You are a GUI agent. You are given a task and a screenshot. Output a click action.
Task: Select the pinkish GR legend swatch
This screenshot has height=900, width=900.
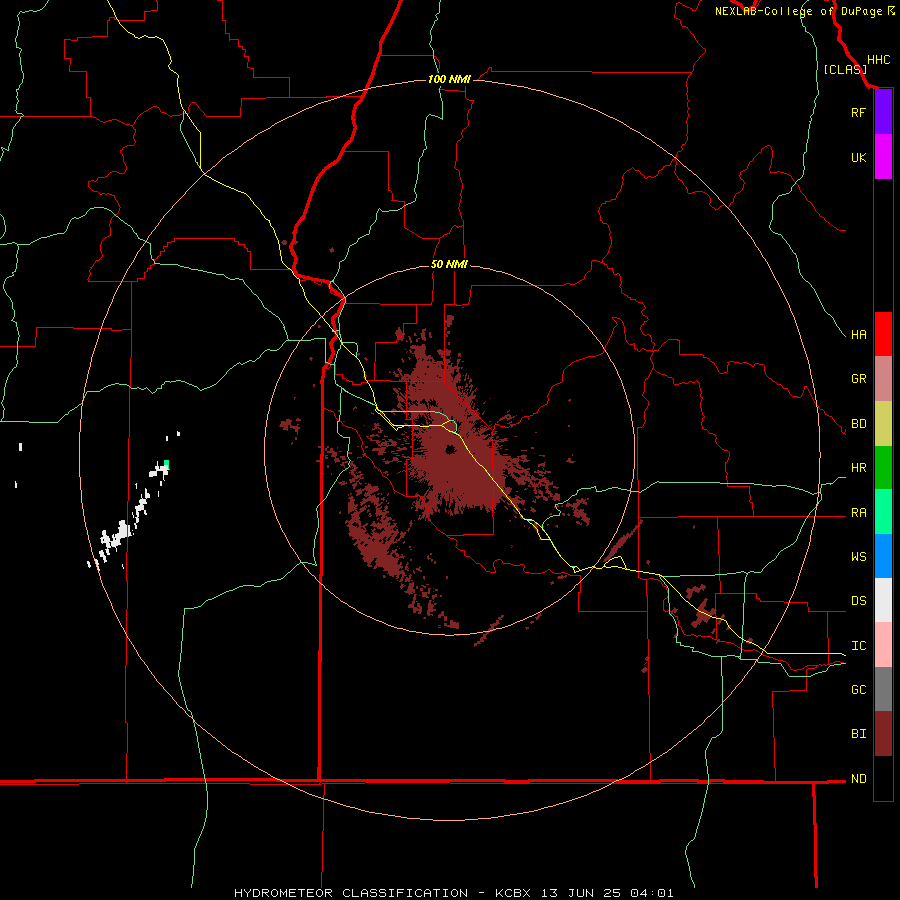click(883, 379)
